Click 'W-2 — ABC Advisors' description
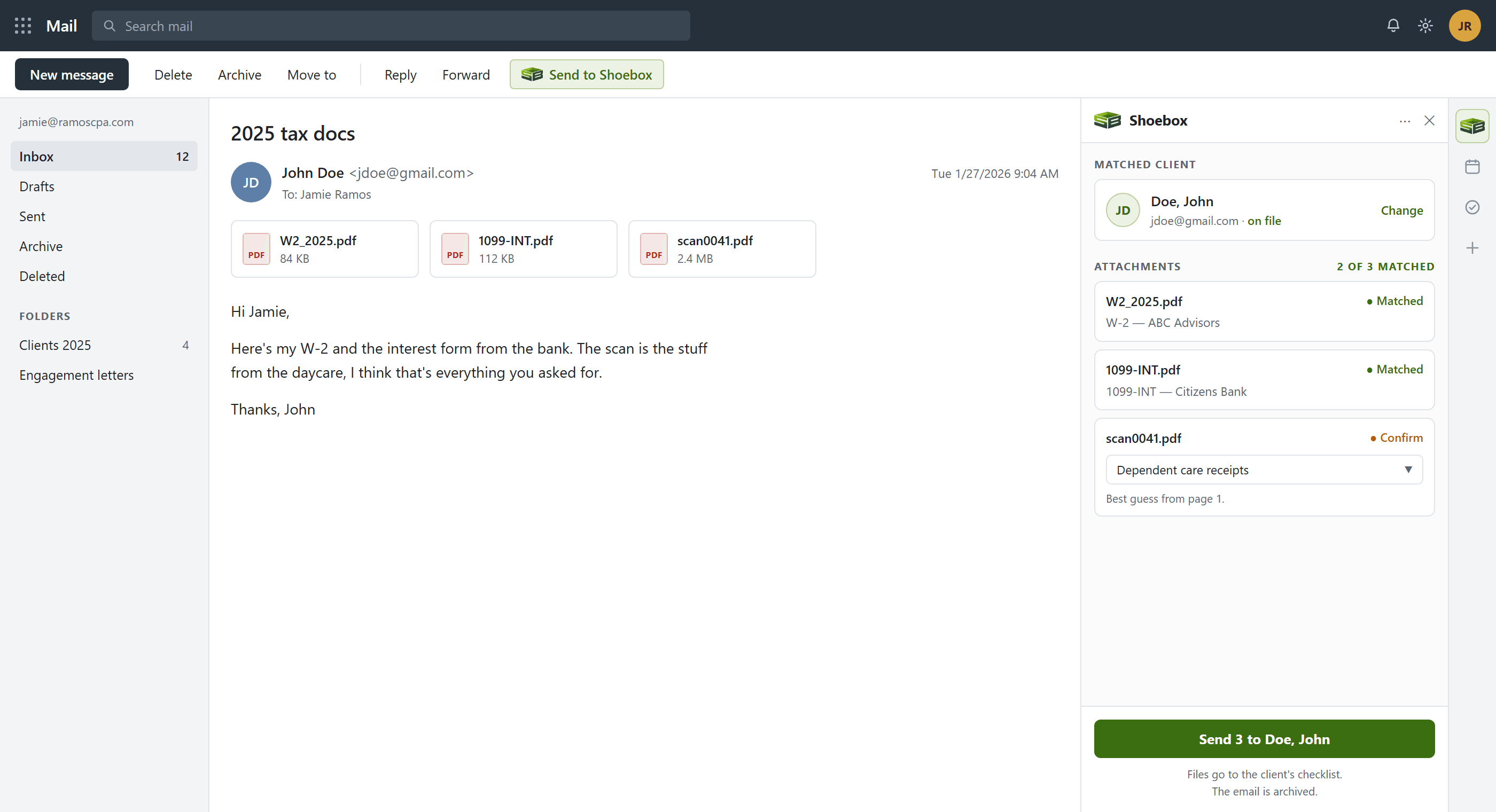The width and height of the screenshot is (1496, 812). (1162, 323)
